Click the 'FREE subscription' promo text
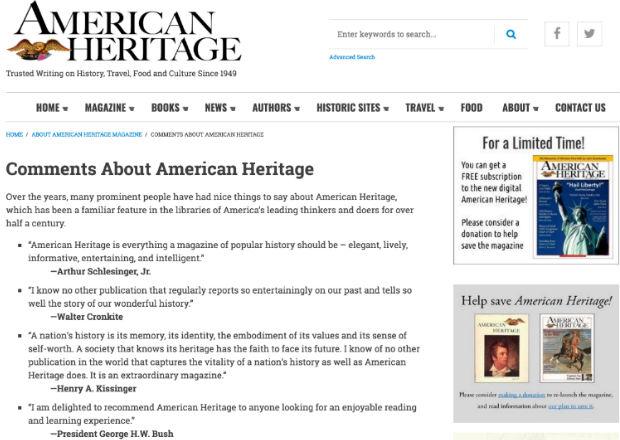620x440 pixels. pos(491,177)
